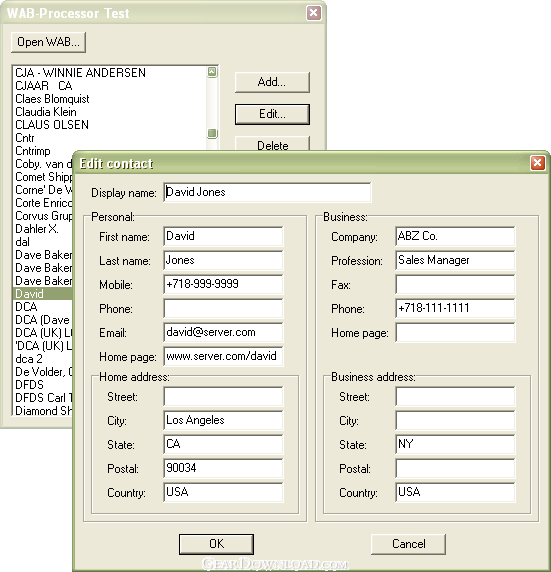Confirm changes with the OK button
Screen dimensions: 551x572
tap(216, 544)
